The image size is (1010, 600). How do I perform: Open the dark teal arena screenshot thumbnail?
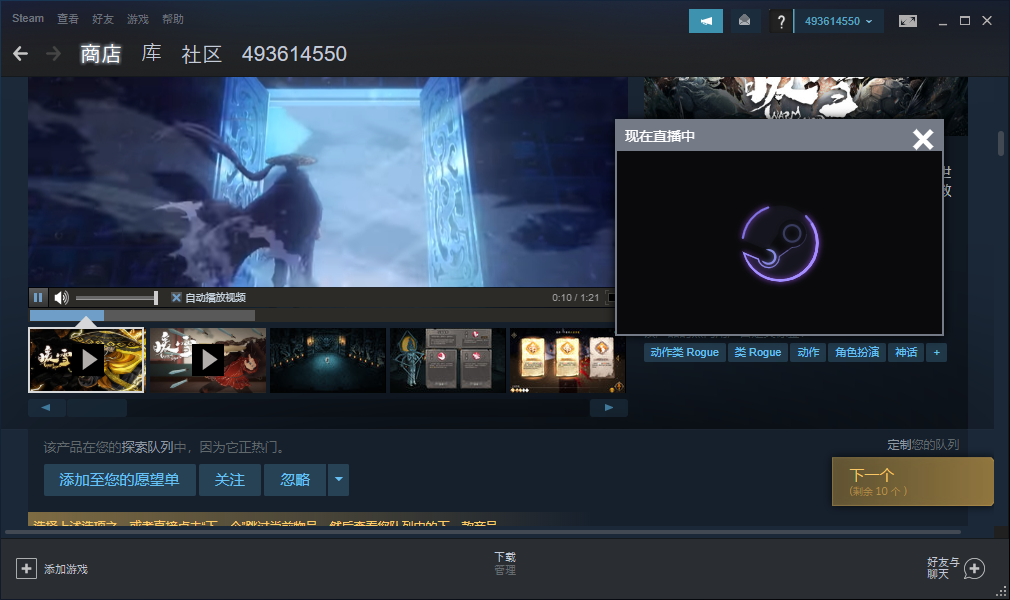(x=328, y=360)
